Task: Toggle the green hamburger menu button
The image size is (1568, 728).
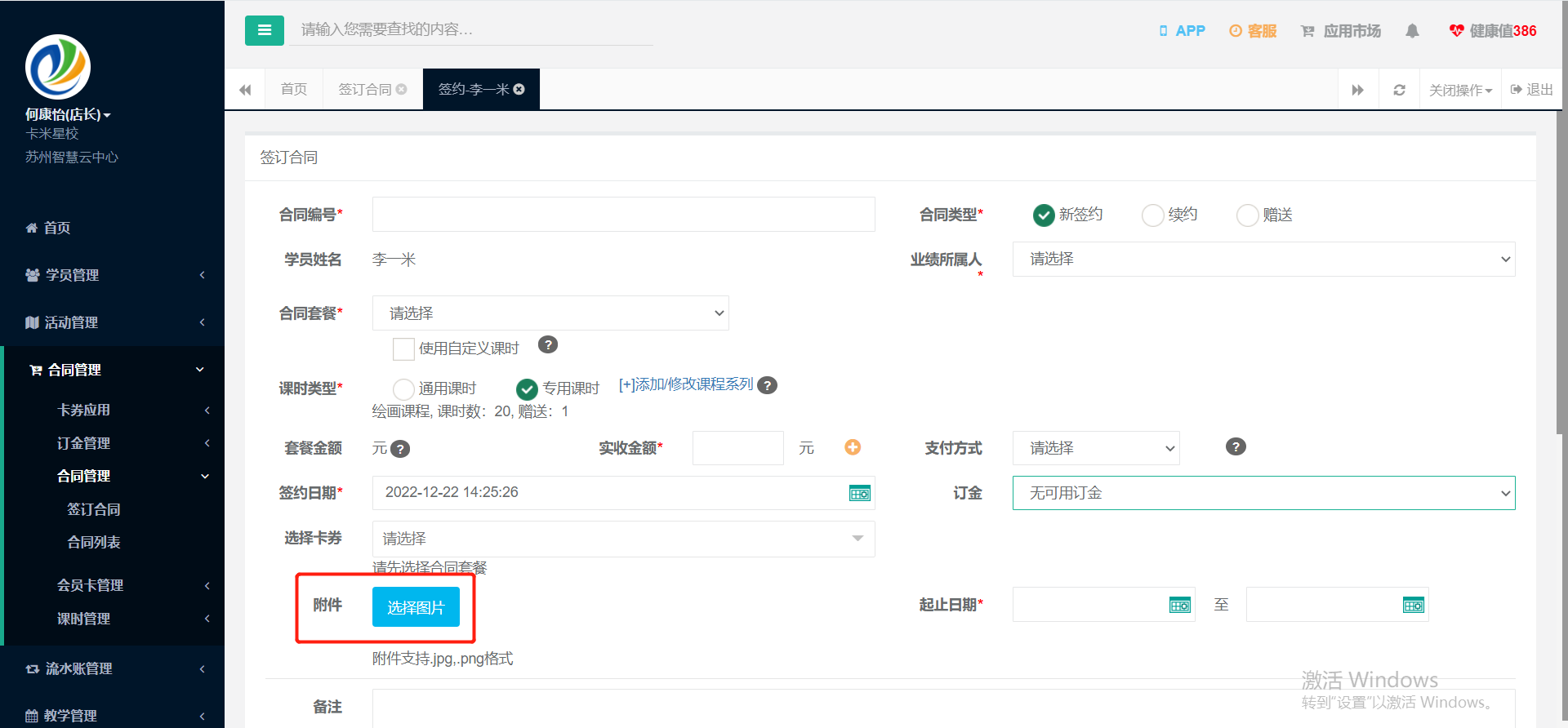Action: click(265, 30)
